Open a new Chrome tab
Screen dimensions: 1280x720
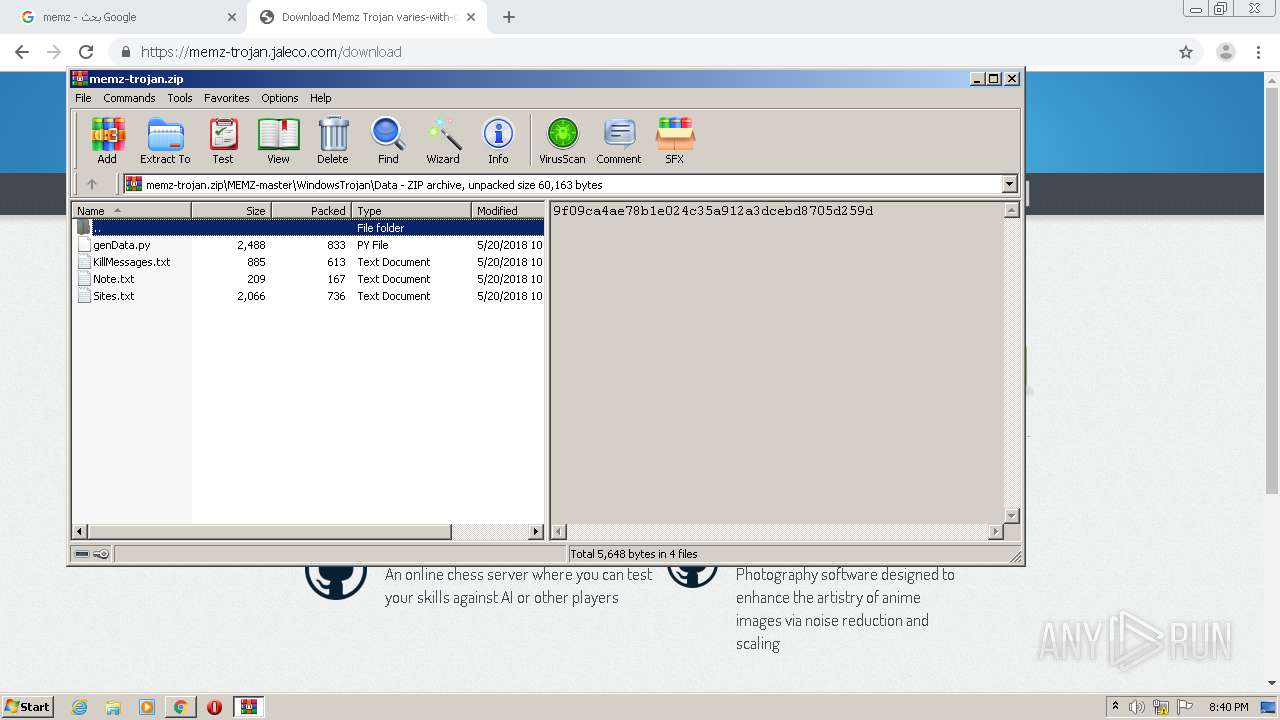509,17
